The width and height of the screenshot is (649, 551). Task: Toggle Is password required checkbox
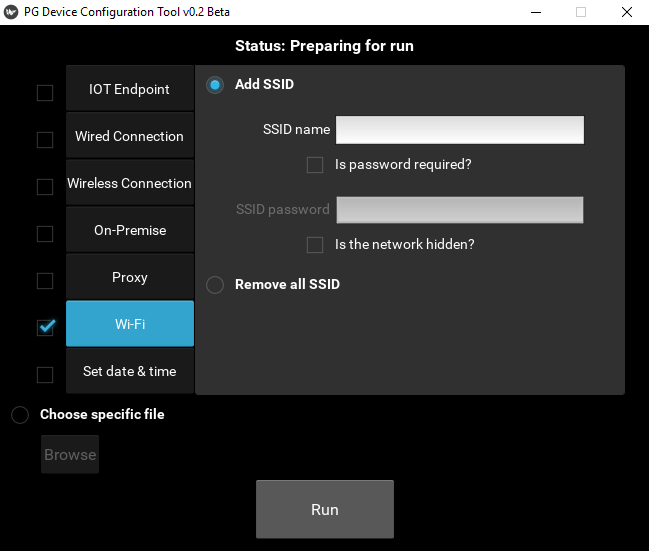[315, 165]
